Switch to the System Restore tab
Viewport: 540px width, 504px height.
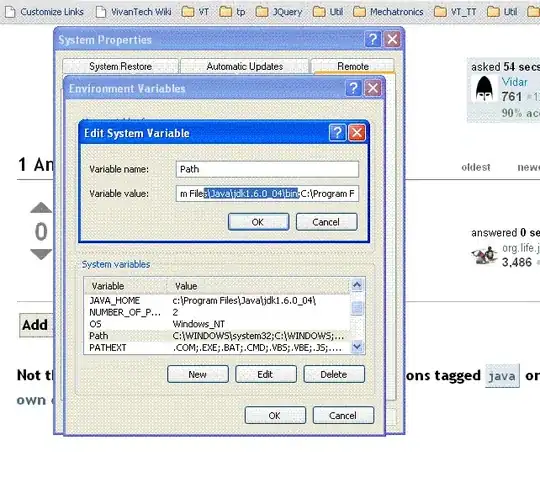(120, 66)
